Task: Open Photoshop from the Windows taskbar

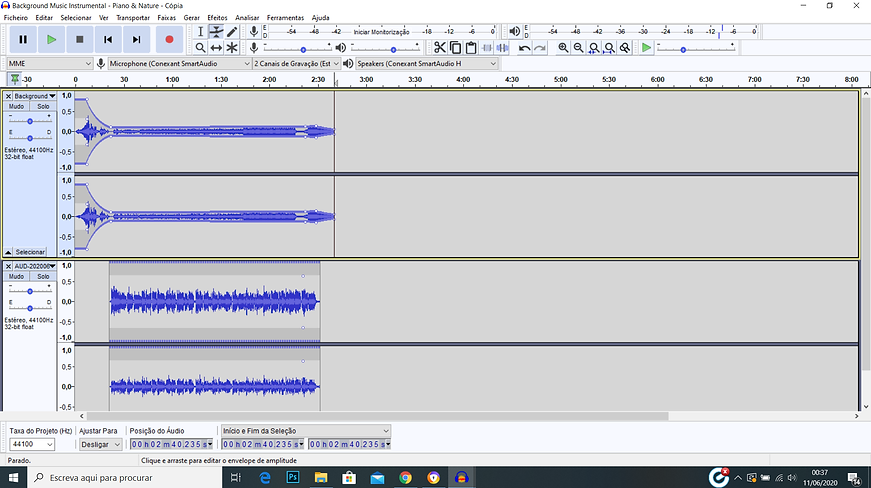Action: pyautogui.click(x=293, y=477)
